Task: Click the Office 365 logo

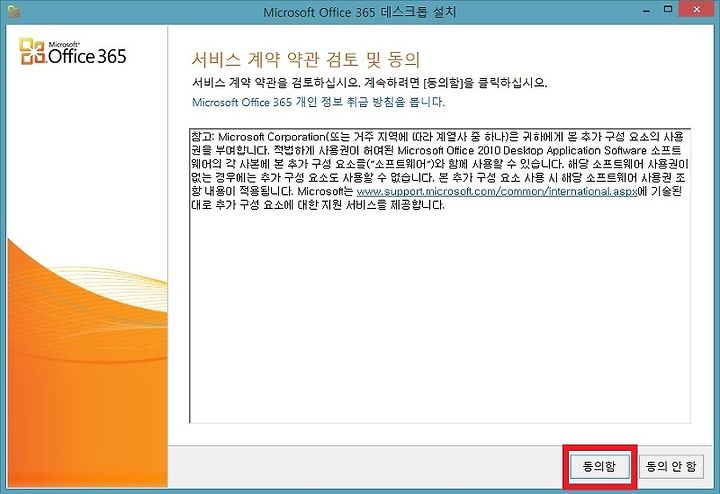Action: [73, 52]
